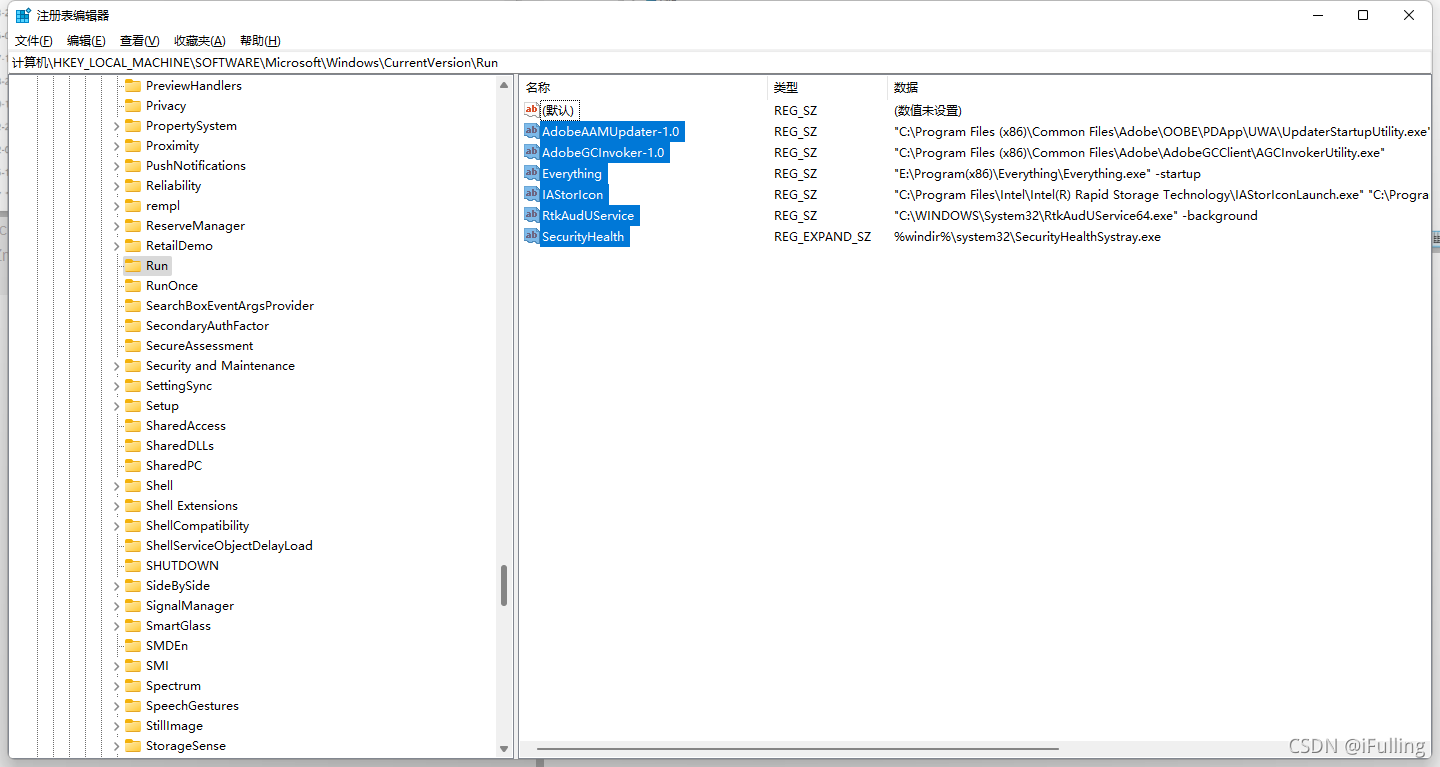Click the SharedPC folder icon
This screenshot has height=767, width=1440.
coord(132,465)
